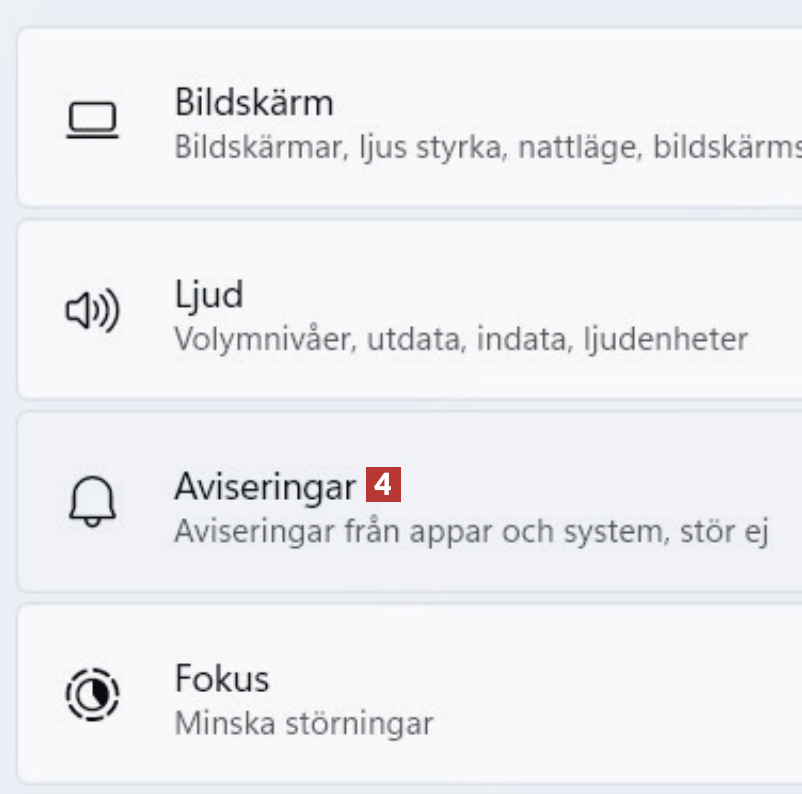This screenshot has width=802, height=794.
Task: Click the Minska störningar description
Action: [x=304, y=723]
